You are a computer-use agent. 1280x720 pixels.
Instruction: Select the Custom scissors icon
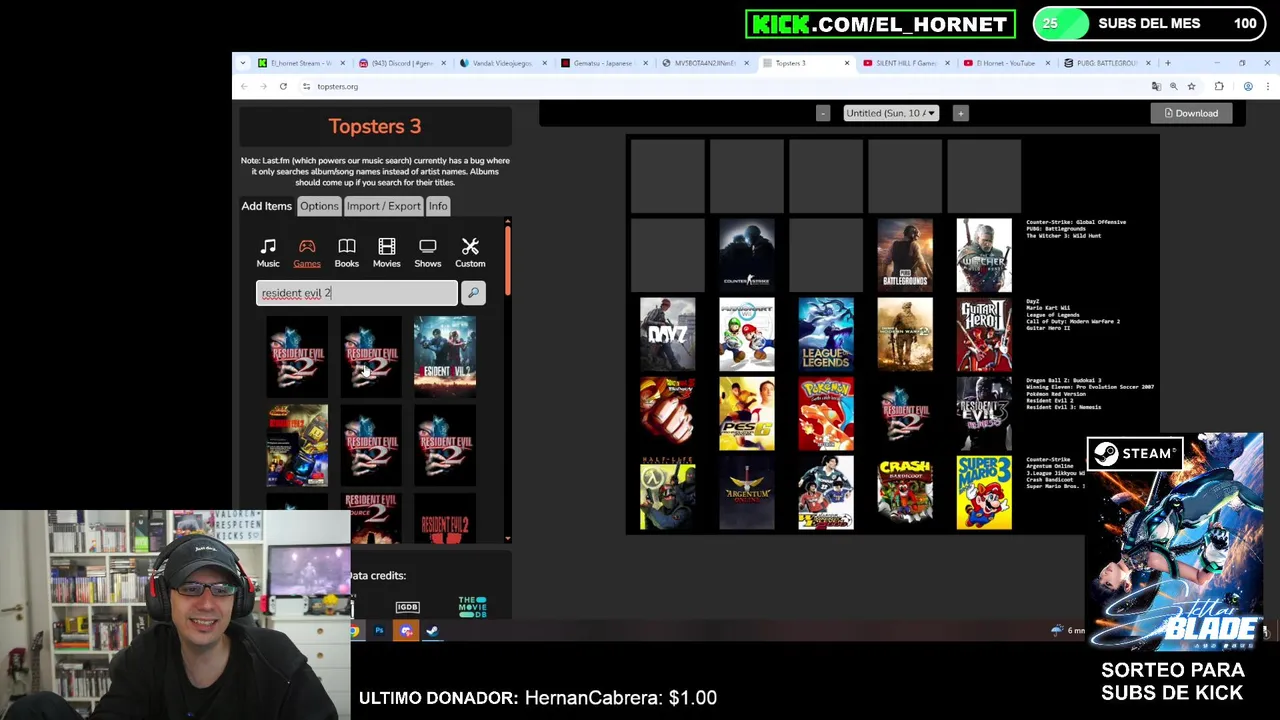point(470,253)
